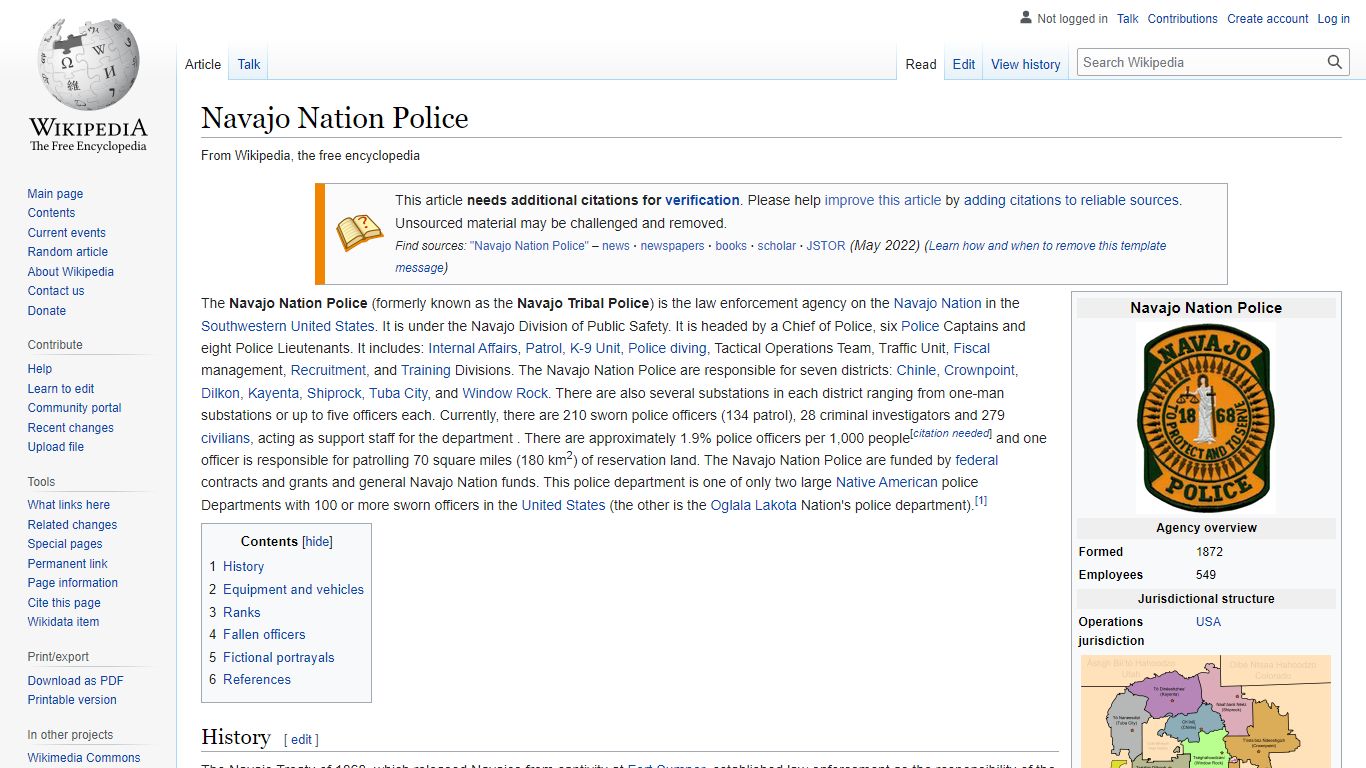Click the search magnifying glass icon
This screenshot has height=768, width=1366.
(x=1335, y=62)
